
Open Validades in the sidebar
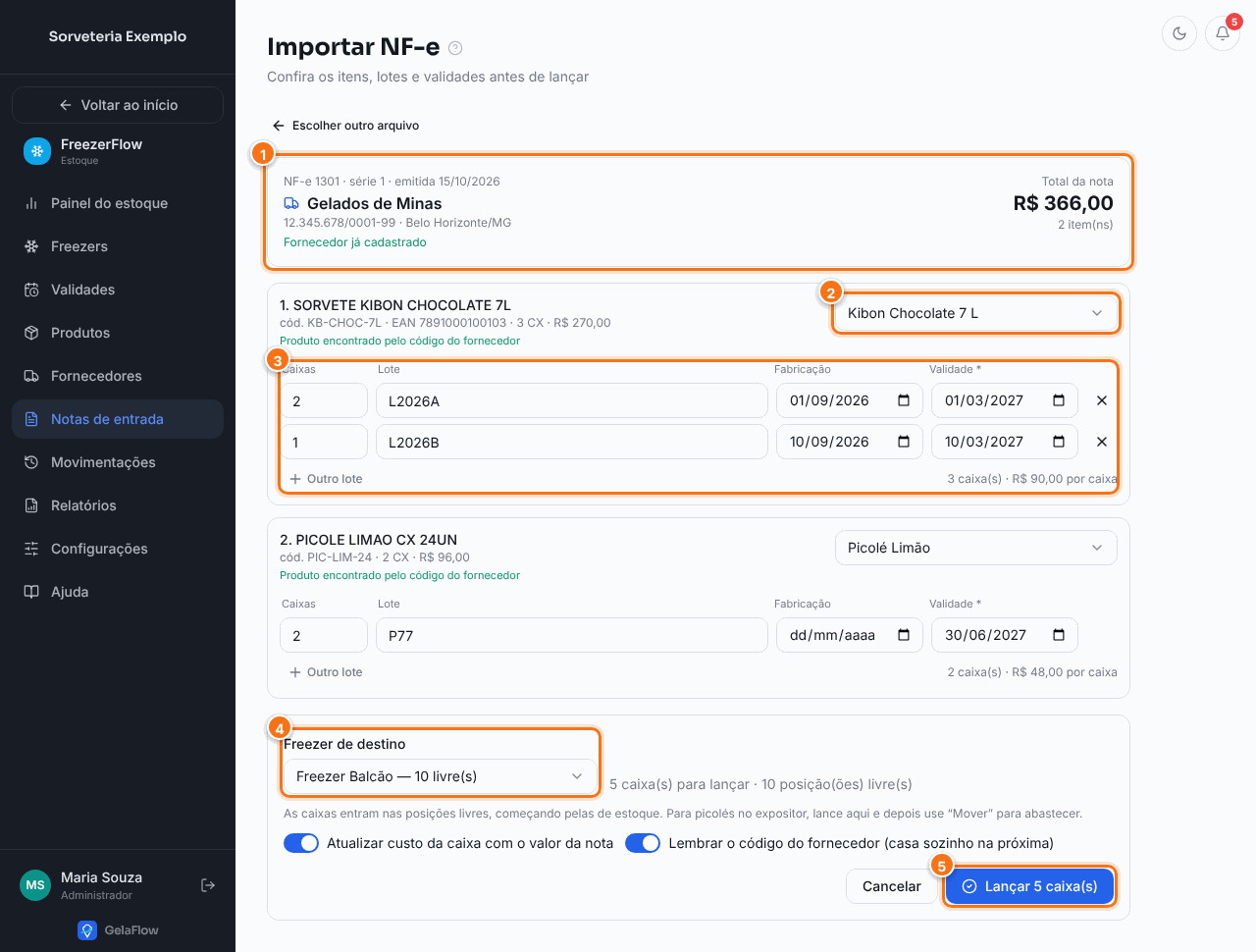(x=118, y=290)
